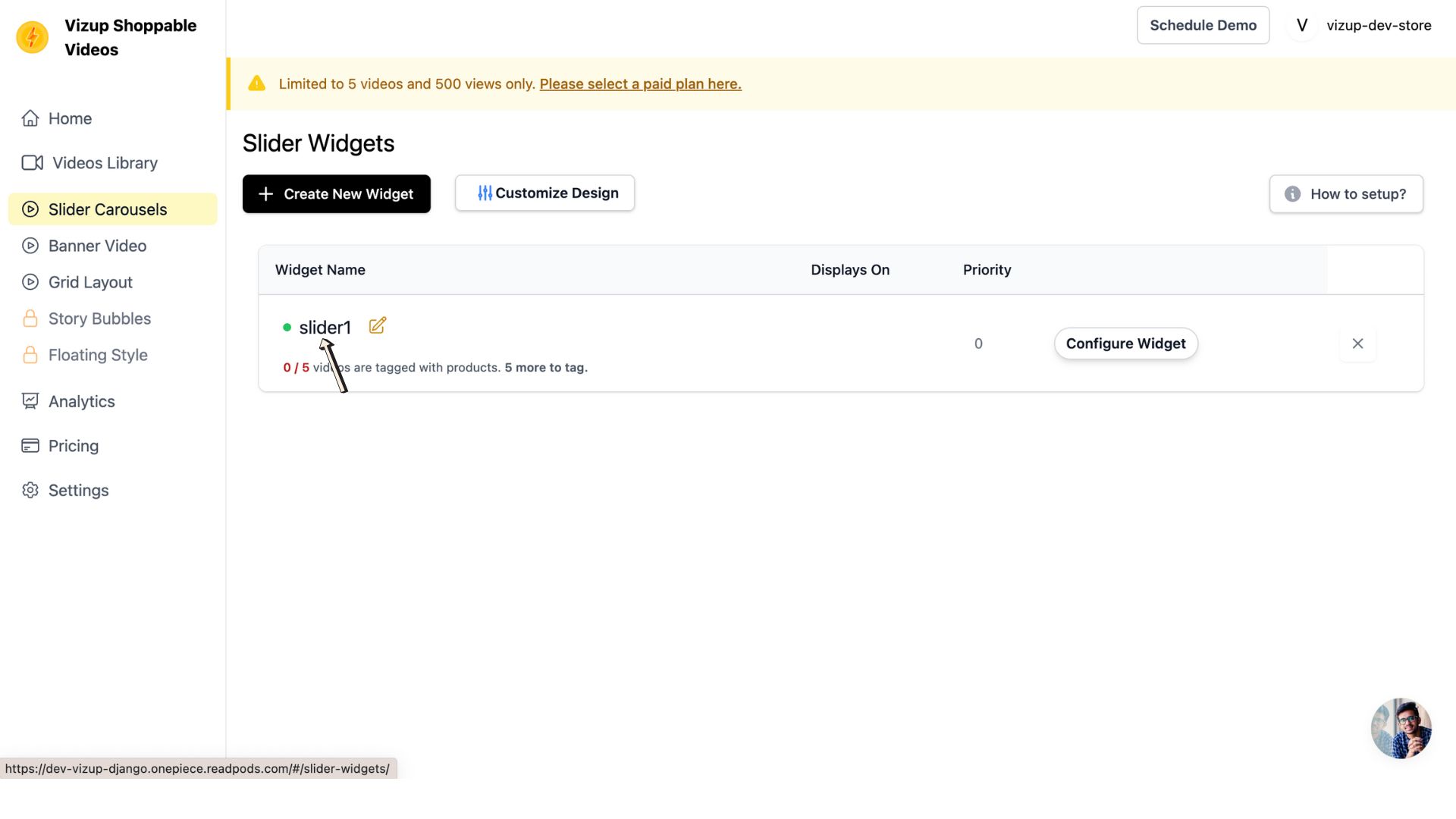
Task: Select Floating Style in sidebar
Action: click(x=98, y=355)
